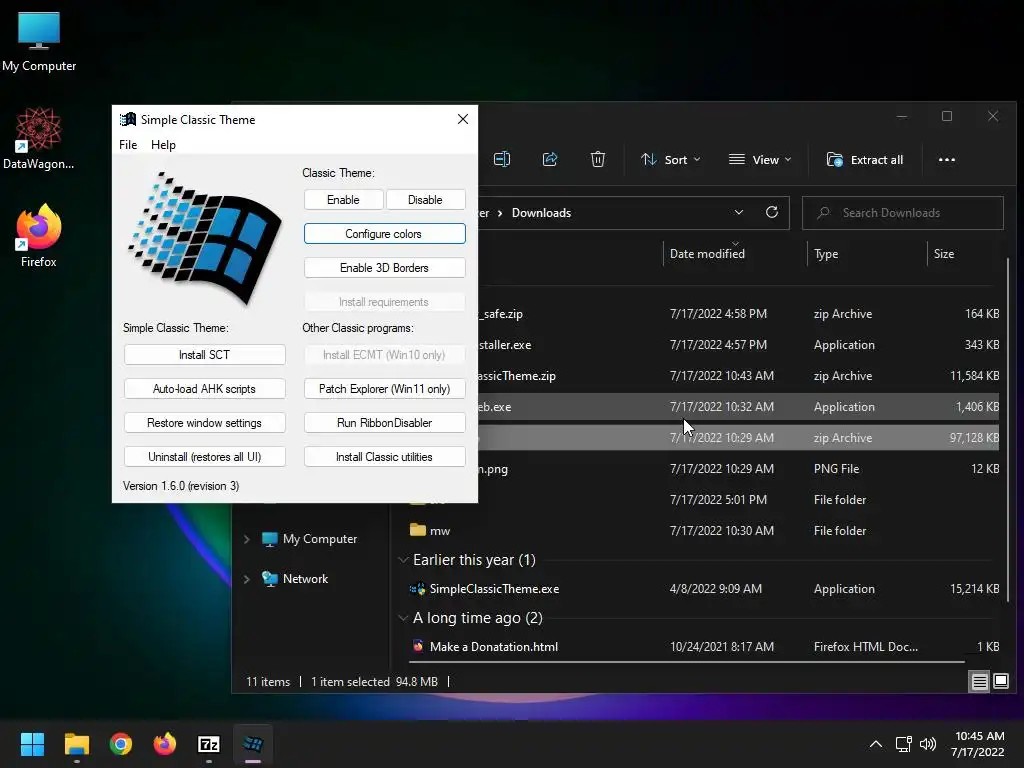The image size is (1024, 768).
Task: Open the Windows Start menu
Action: pyautogui.click(x=32, y=743)
